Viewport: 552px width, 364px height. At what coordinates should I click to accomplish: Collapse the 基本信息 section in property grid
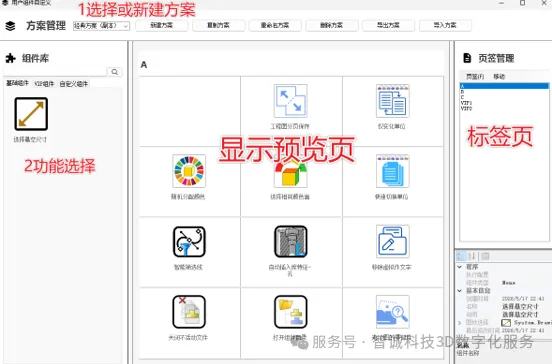coord(460,291)
